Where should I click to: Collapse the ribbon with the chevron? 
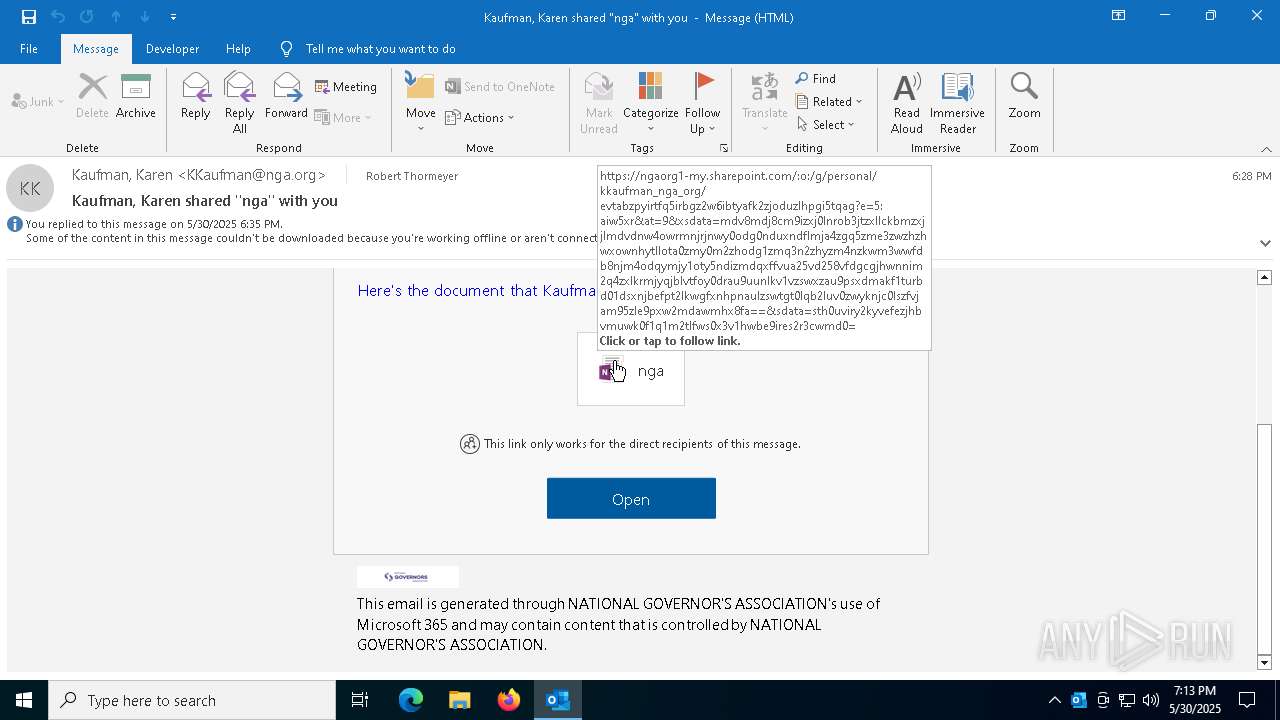[x=1266, y=149]
